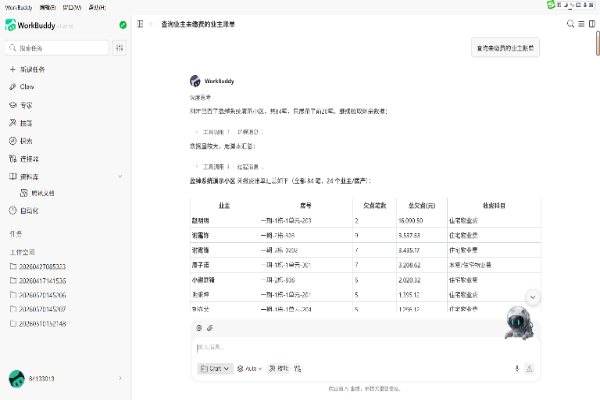Open the Automation clock item in the sidebar
Screen dimensions: 600x400
tap(24, 211)
